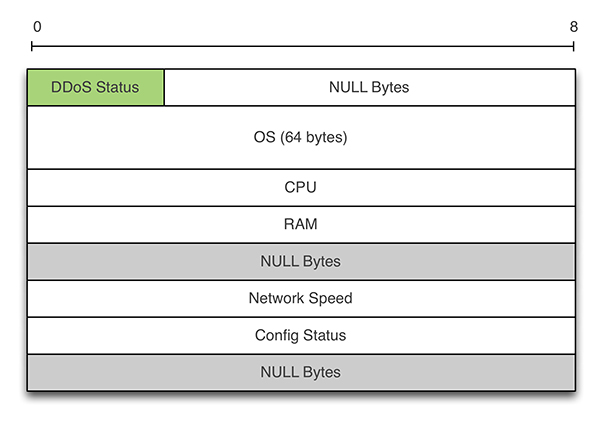Click the ruler's left end tick under 0
600x421 pixels.
(x=32, y=47)
